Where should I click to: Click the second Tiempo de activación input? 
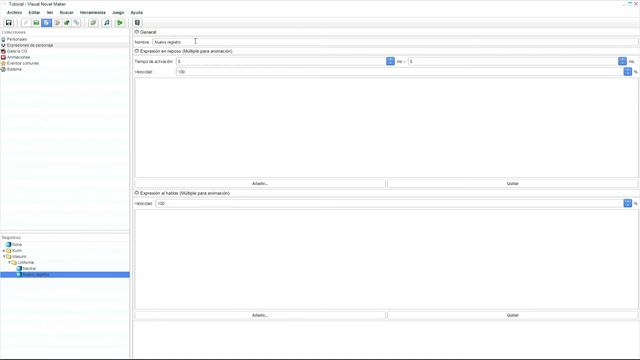point(513,61)
